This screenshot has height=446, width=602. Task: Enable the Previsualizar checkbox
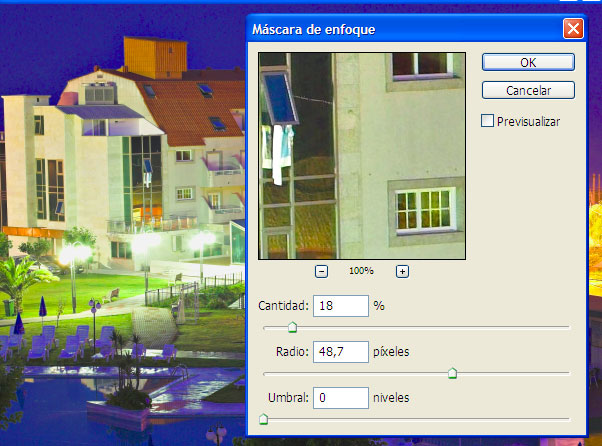487,121
